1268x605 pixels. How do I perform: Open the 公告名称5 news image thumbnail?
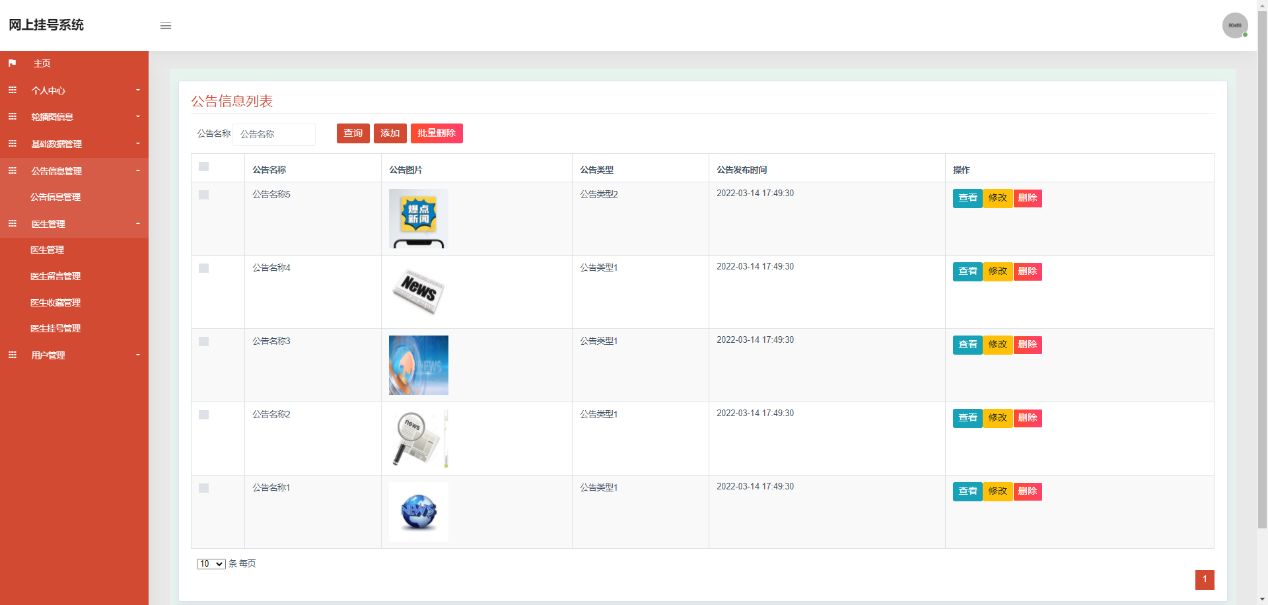tap(418, 219)
